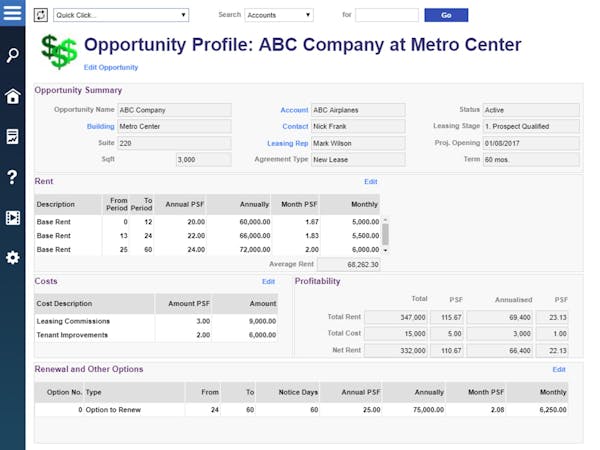Viewport: 600px width, 450px height.
Task: Click Edit in the Rent section
Action: 370,182
